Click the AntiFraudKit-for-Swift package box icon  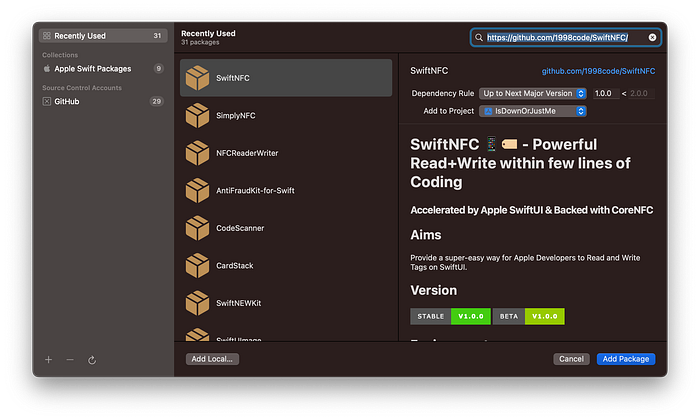197,190
